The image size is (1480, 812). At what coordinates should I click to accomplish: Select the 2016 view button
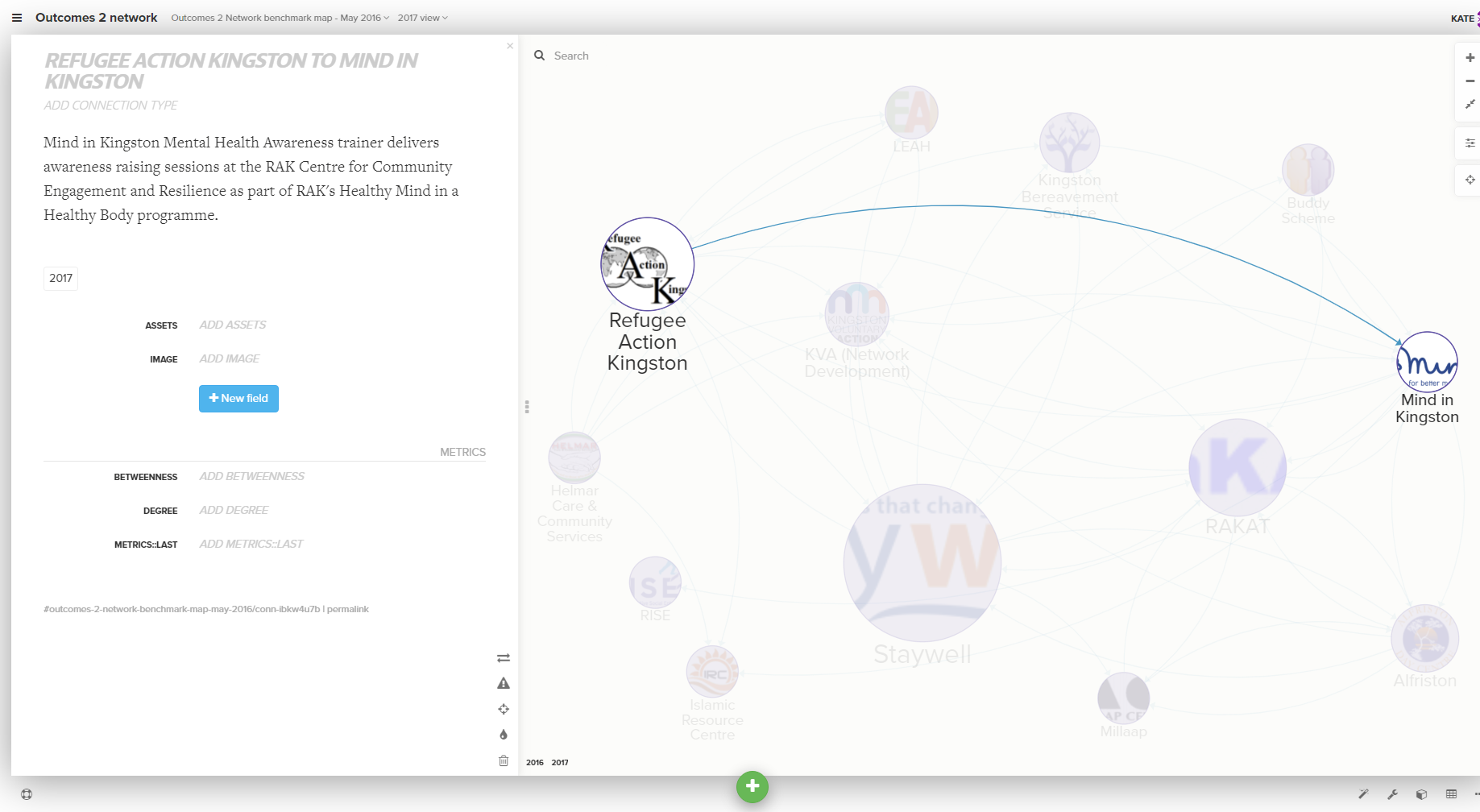(535, 762)
